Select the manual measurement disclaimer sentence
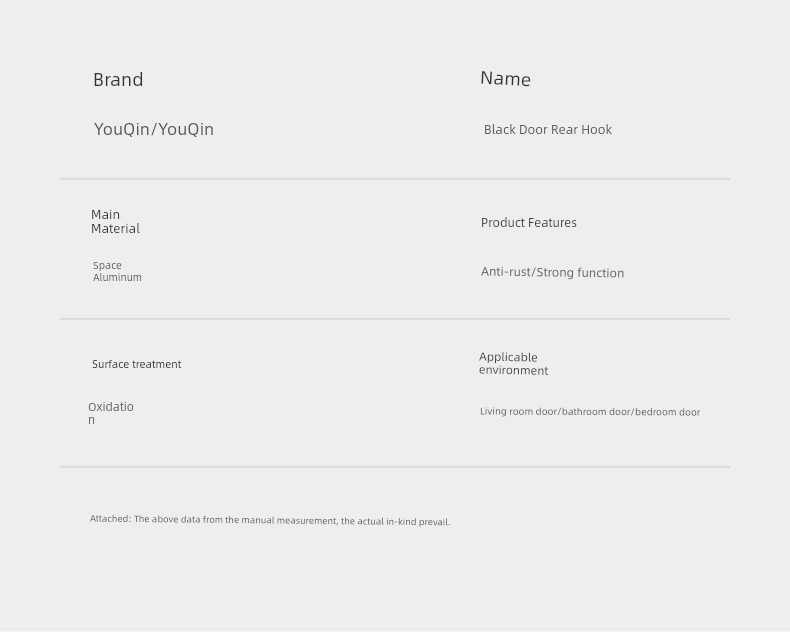790x632 pixels. point(292,521)
